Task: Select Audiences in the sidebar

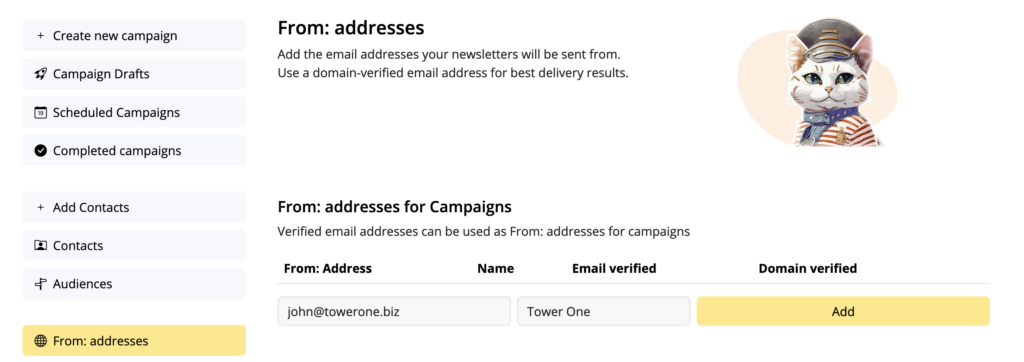Action: 134,284
